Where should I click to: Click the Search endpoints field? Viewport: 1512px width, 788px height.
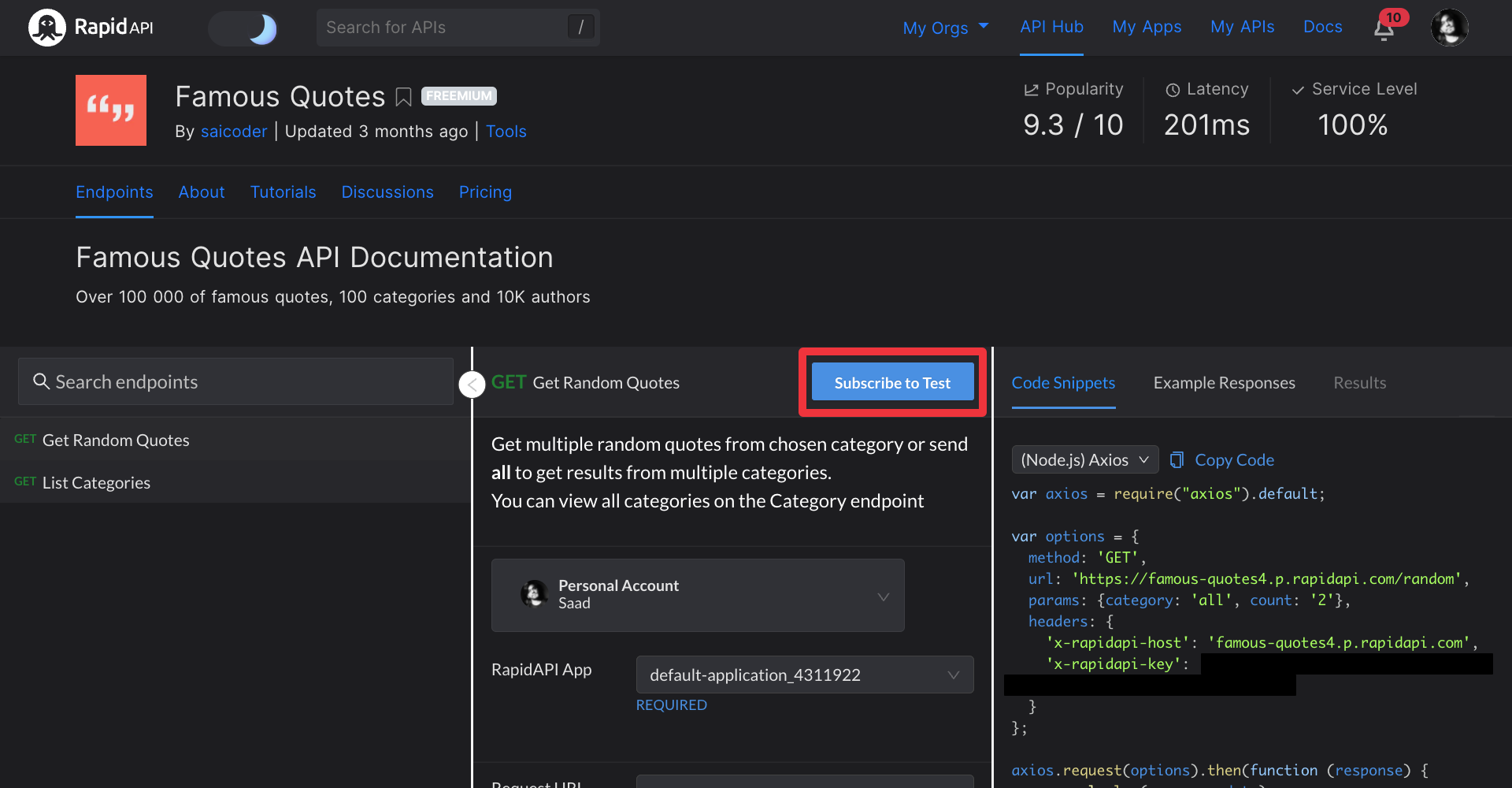point(235,381)
